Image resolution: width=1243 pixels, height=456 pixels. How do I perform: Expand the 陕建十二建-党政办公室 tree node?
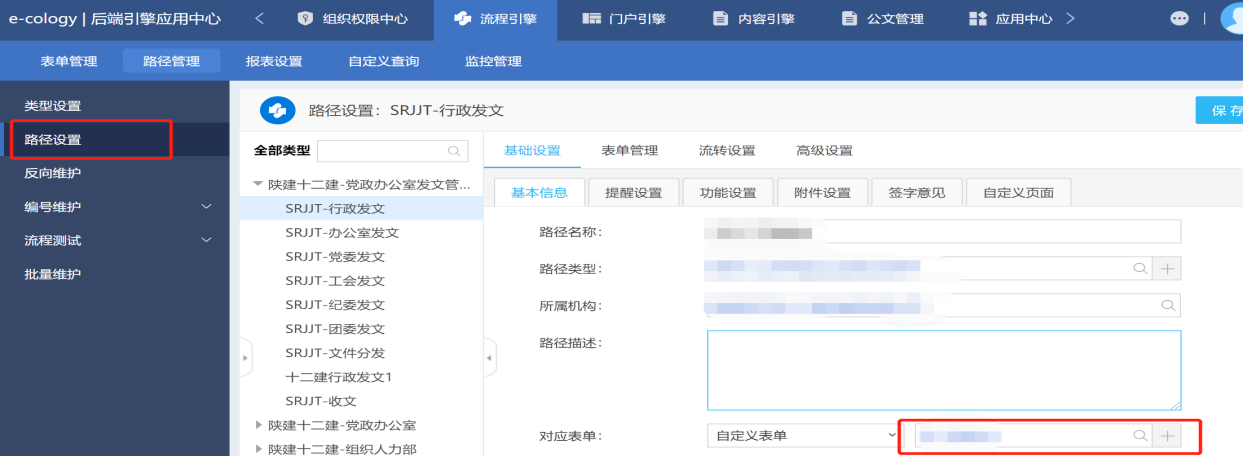pyautogui.click(x=260, y=426)
